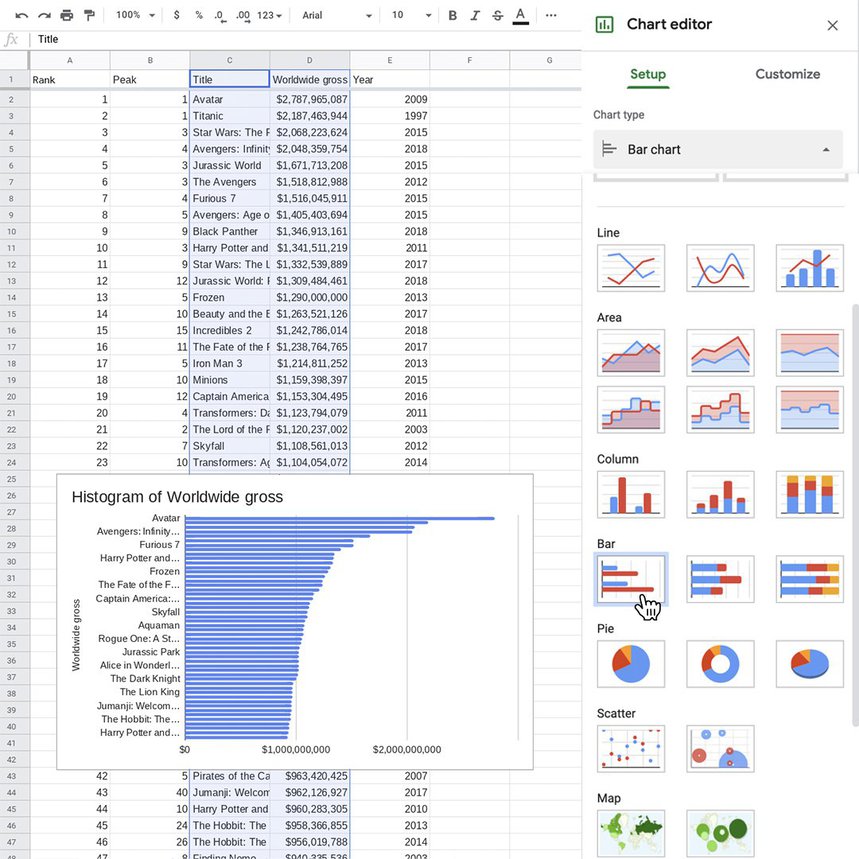Select the stacked bar chart type
Image resolution: width=859 pixels, height=859 pixels.
720,579
